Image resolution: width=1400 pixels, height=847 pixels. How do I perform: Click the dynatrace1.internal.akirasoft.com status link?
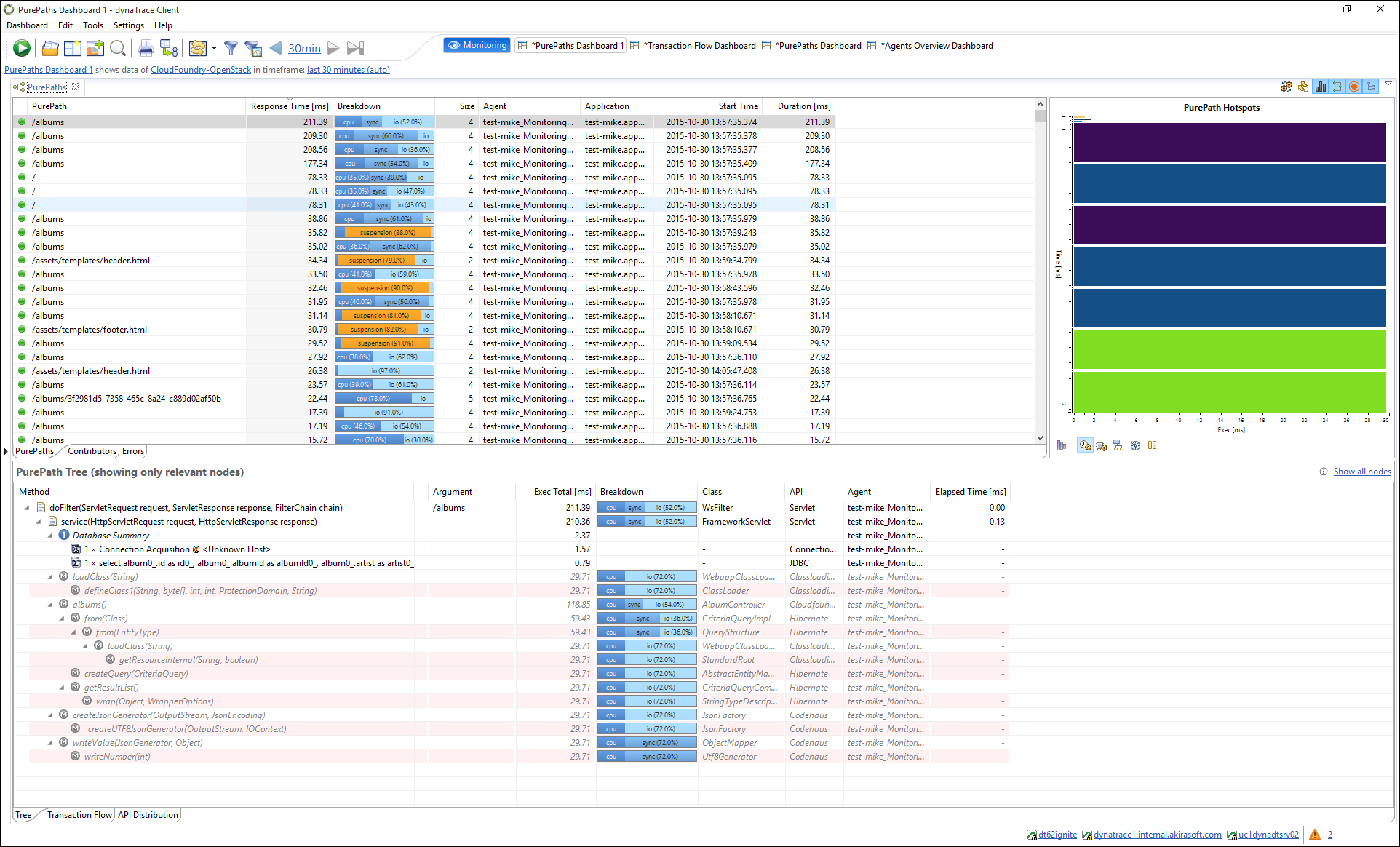click(1157, 835)
